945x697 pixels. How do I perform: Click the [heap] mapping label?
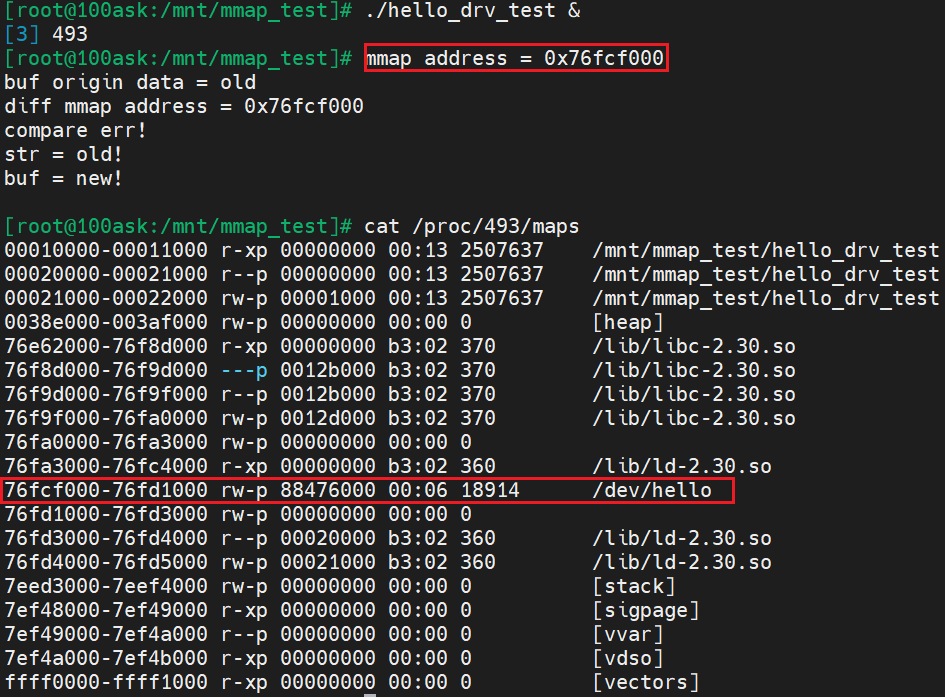click(x=628, y=322)
